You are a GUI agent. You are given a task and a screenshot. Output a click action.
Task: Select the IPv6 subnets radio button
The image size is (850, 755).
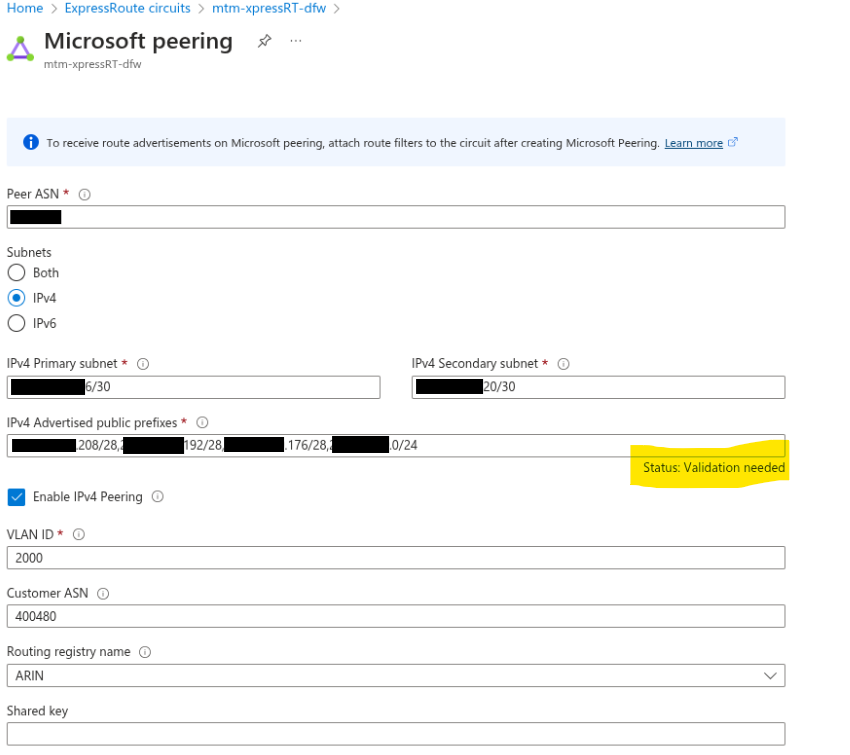[x=16, y=323]
